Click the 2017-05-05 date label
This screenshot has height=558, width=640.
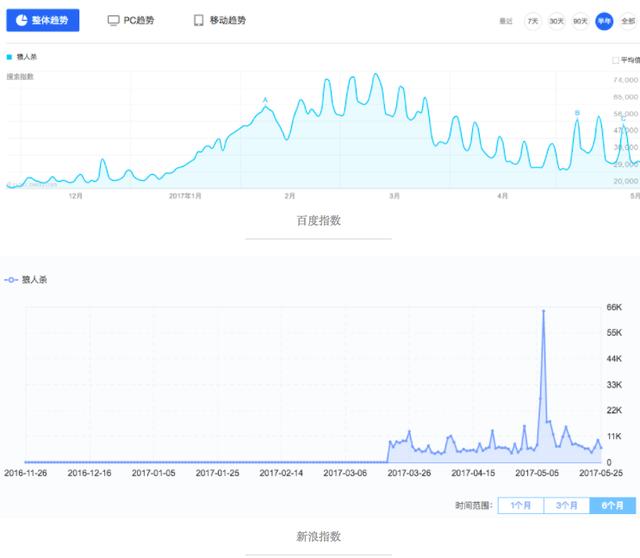(x=537, y=473)
